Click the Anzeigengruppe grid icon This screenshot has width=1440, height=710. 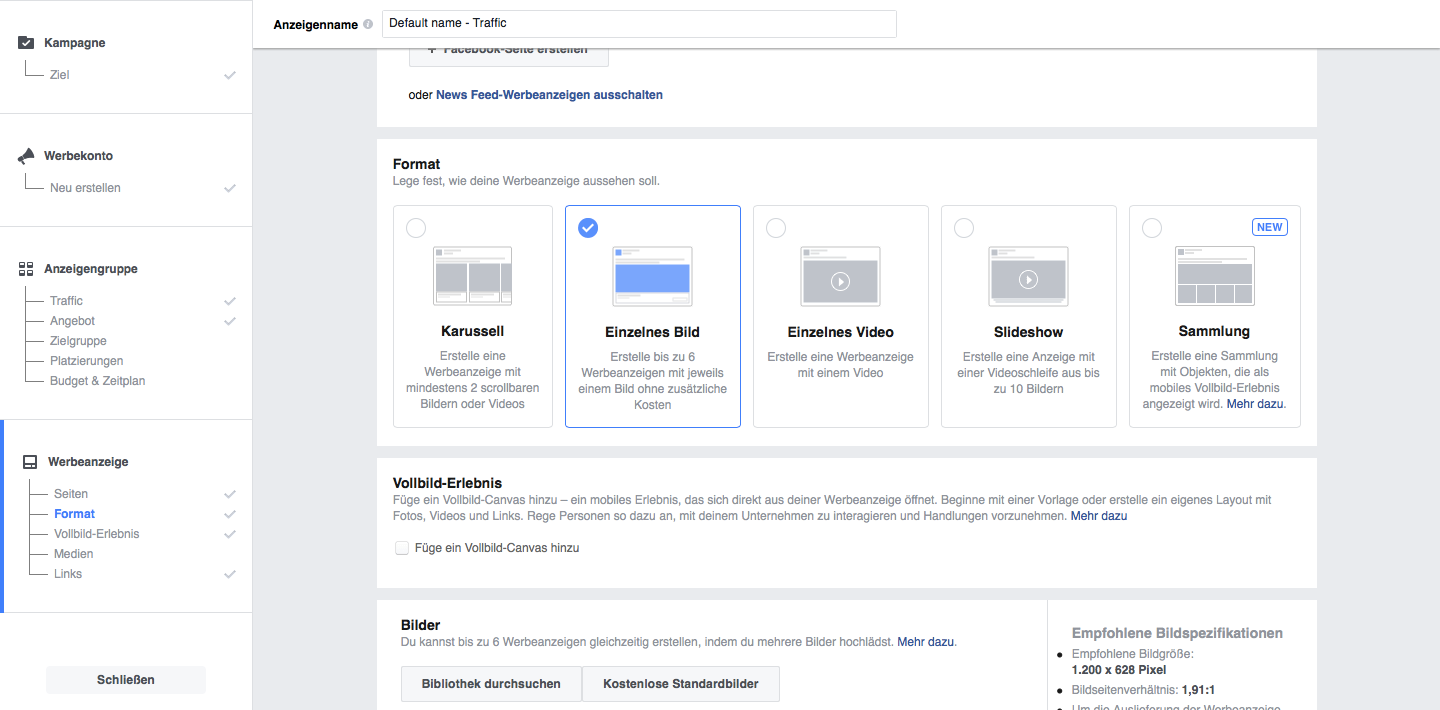pos(27,269)
